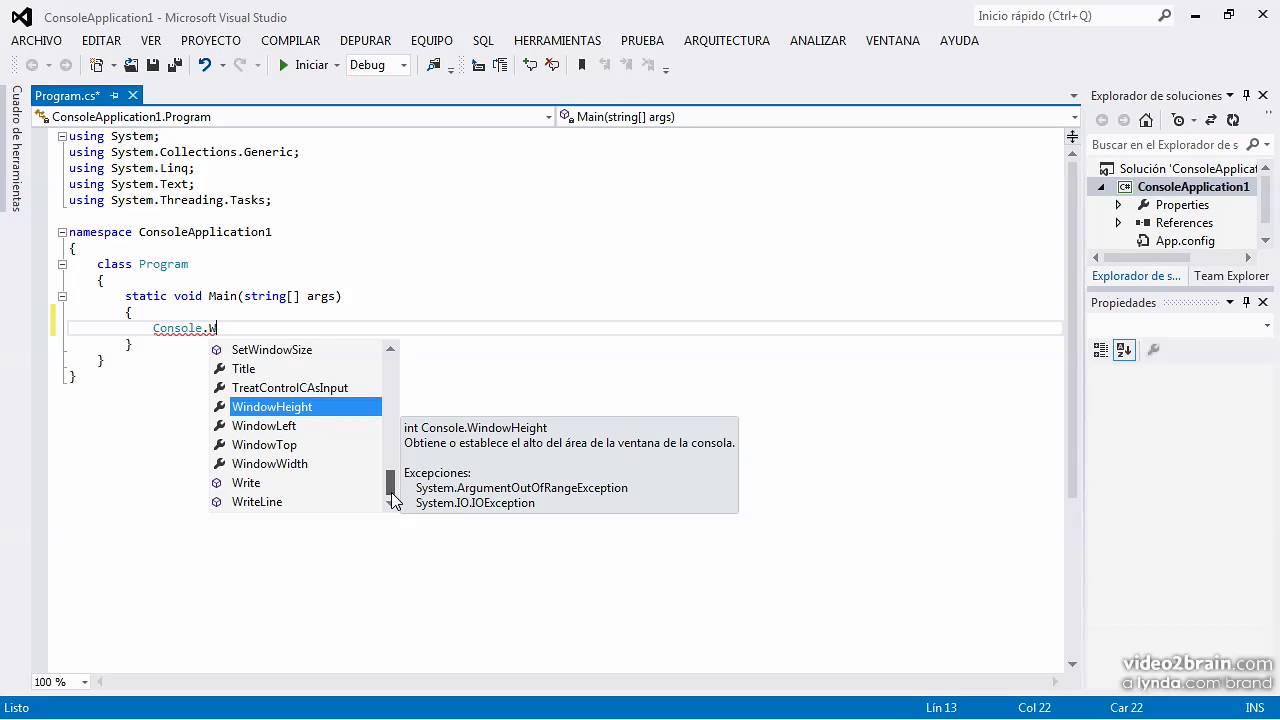Screen dimensions: 1280x720
Task: Select WindowTop in the IntelliSense list
Action: coord(296,445)
